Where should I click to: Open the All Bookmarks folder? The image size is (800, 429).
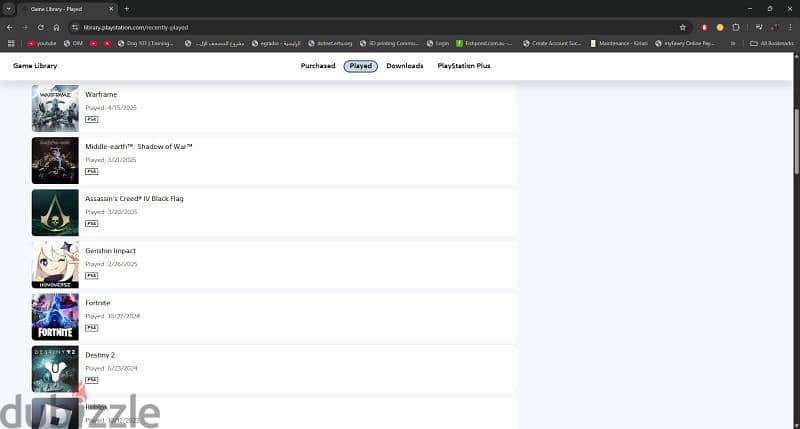click(x=772, y=44)
